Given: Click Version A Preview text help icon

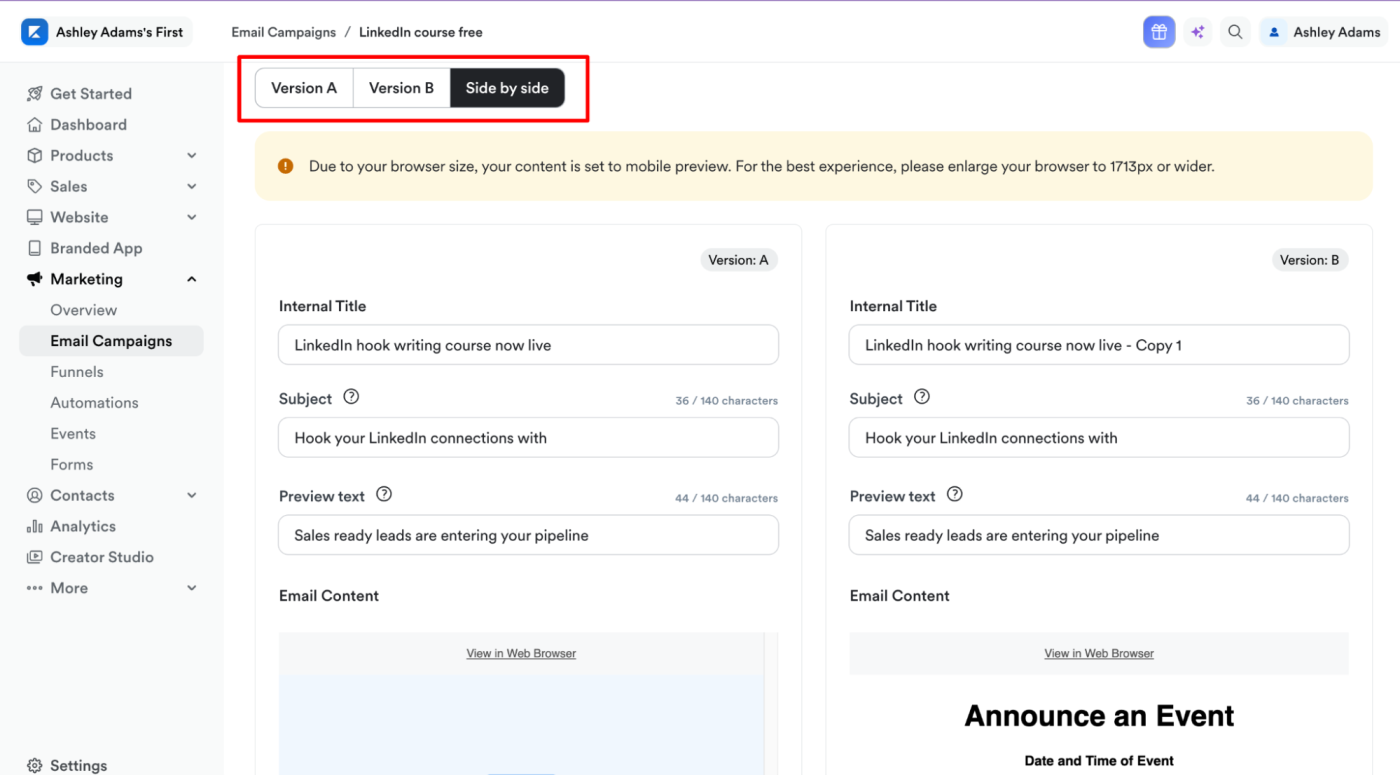Looking at the screenshot, I should pyautogui.click(x=384, y=494).
